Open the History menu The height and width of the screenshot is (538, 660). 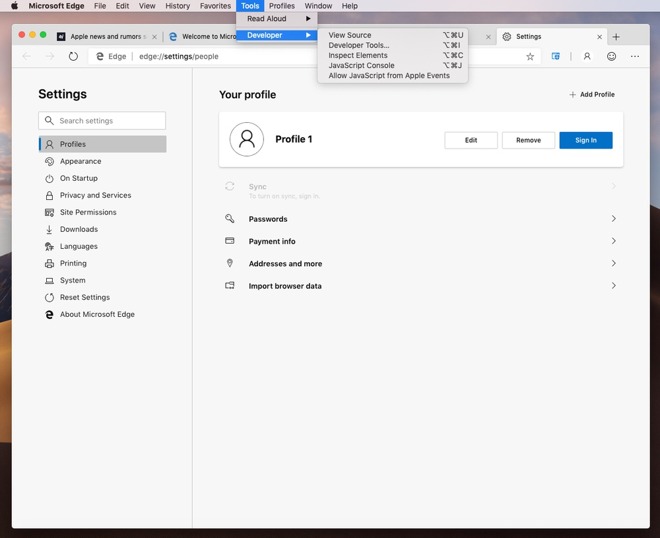[x=177, y=6]
